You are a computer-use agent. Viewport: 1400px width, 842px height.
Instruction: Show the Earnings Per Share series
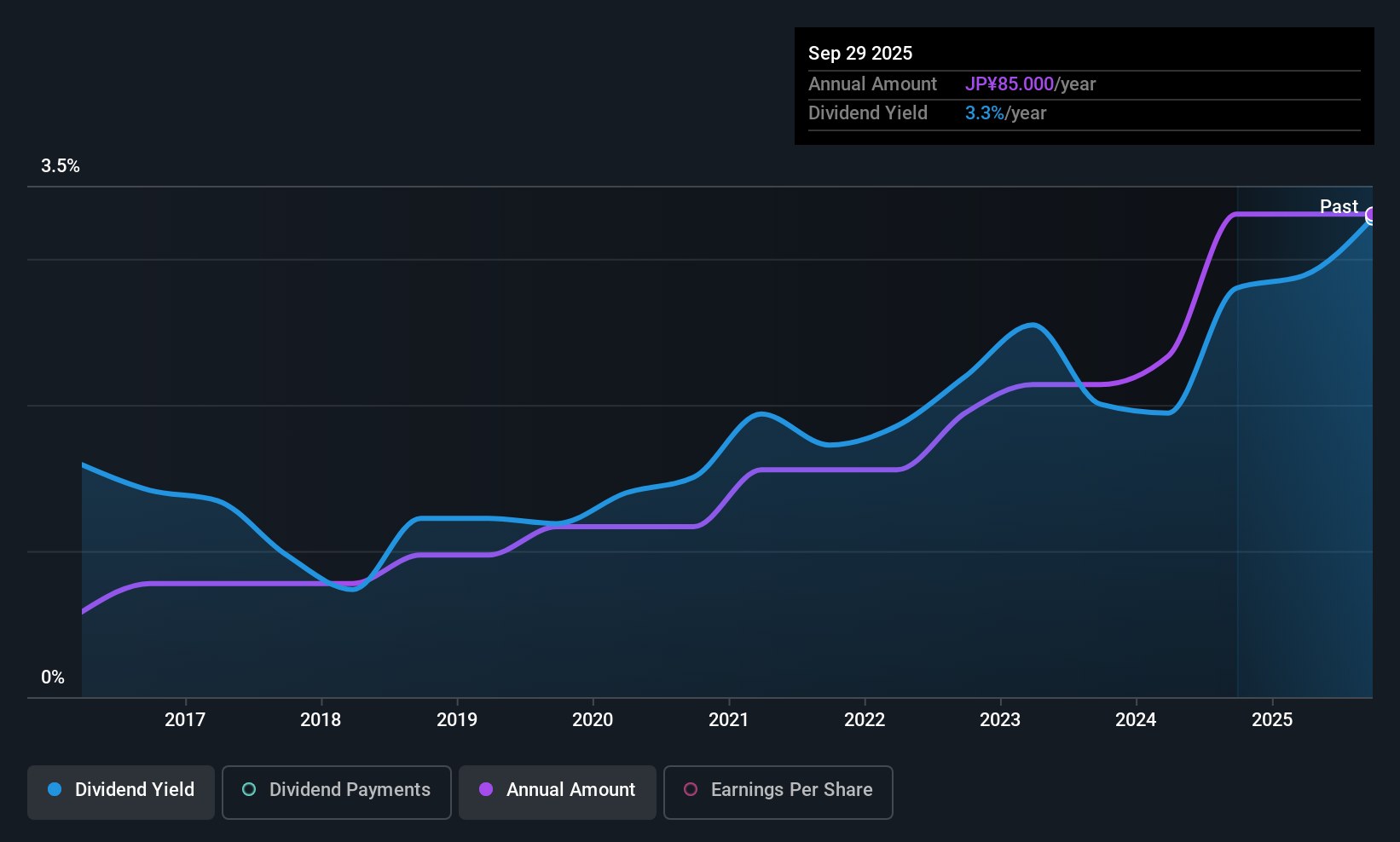(x=778, y=791)
